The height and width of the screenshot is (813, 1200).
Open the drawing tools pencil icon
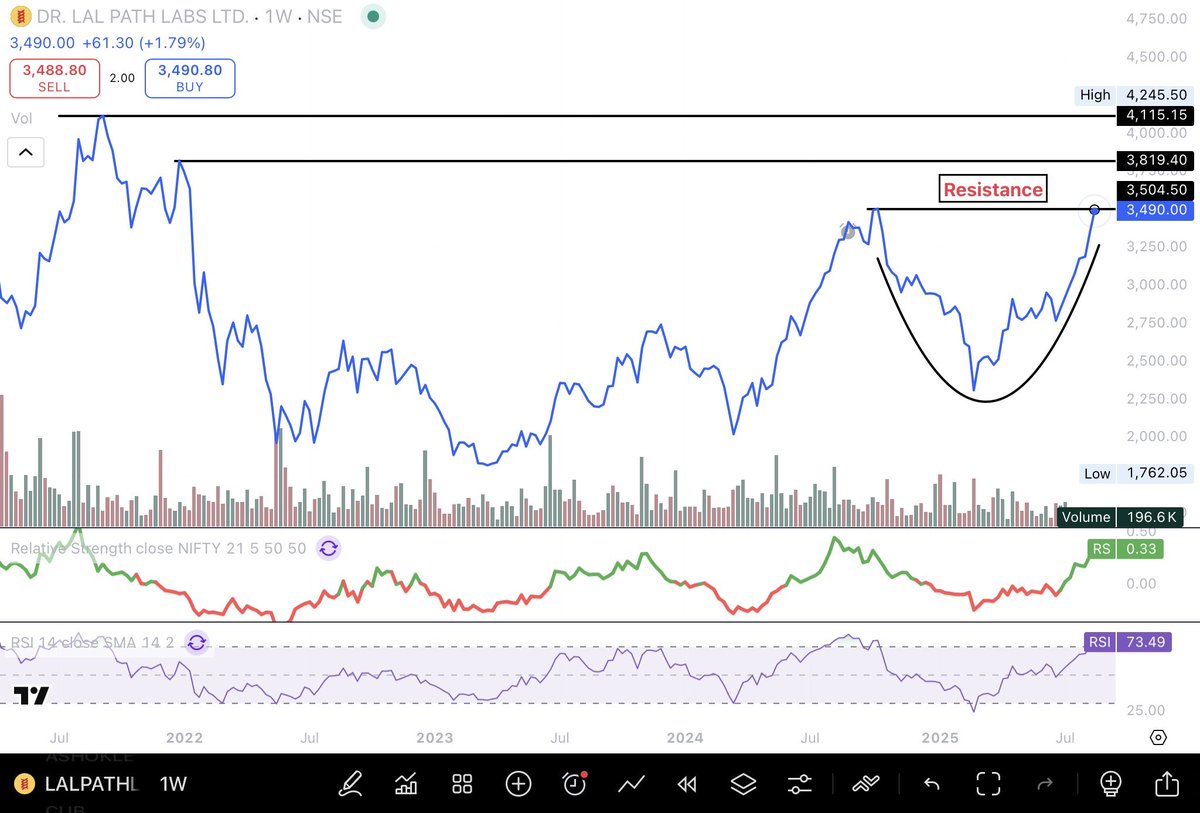pos(350,784)
